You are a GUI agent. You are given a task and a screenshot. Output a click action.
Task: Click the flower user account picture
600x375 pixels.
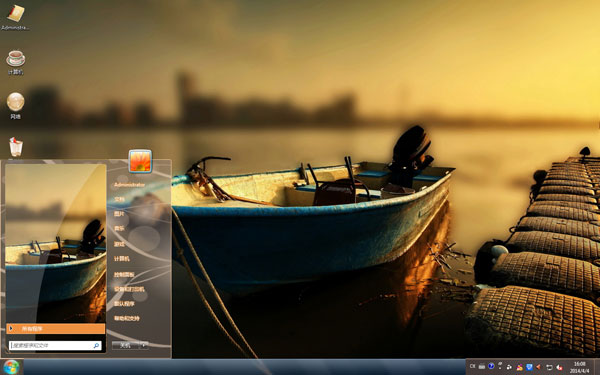pos(140,161)
